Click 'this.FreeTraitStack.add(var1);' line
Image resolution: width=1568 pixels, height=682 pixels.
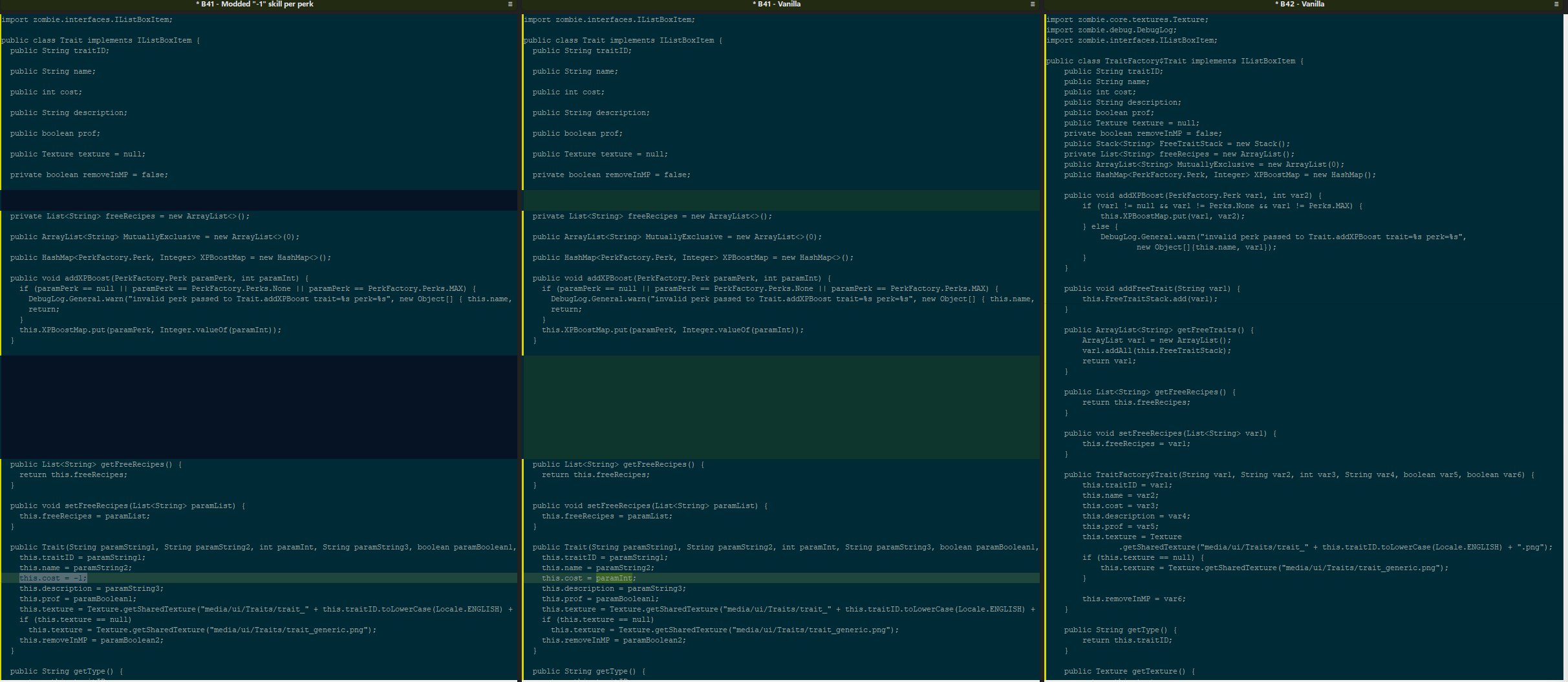tap(1150, 299)
